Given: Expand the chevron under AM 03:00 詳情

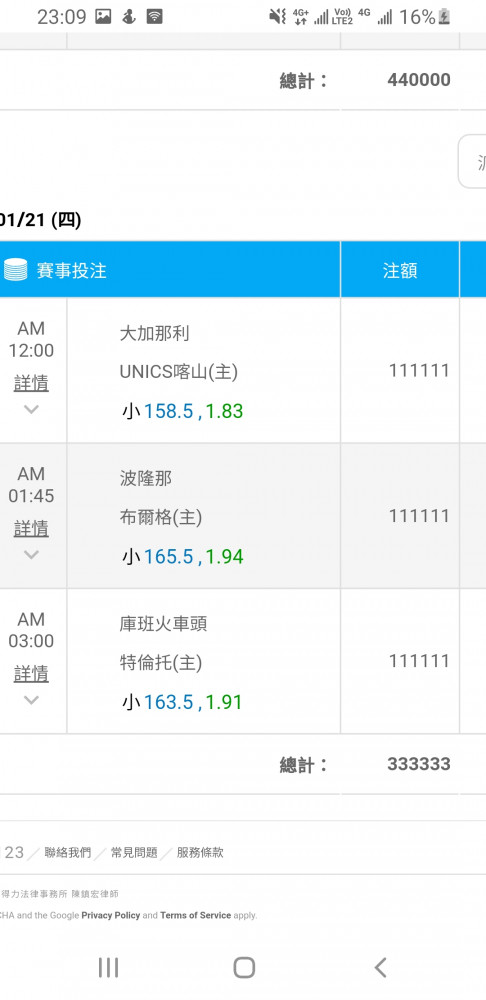Looking at the screenshot, I should coord(31,700).
